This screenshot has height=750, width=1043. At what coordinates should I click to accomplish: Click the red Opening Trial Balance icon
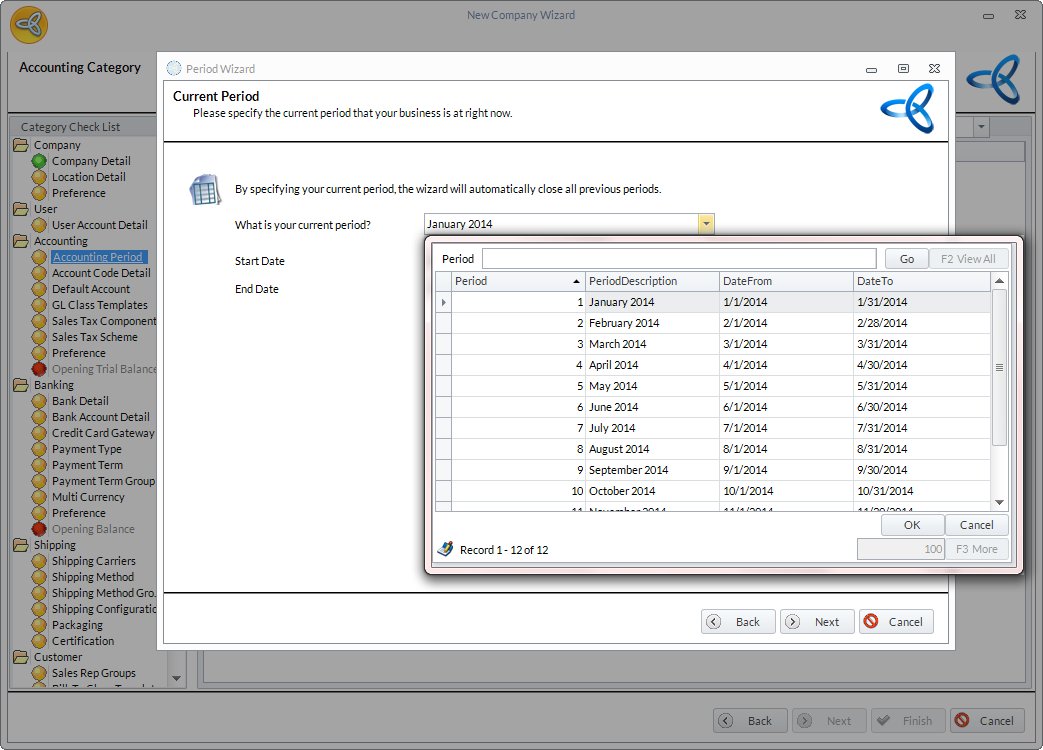click(39, 369)
